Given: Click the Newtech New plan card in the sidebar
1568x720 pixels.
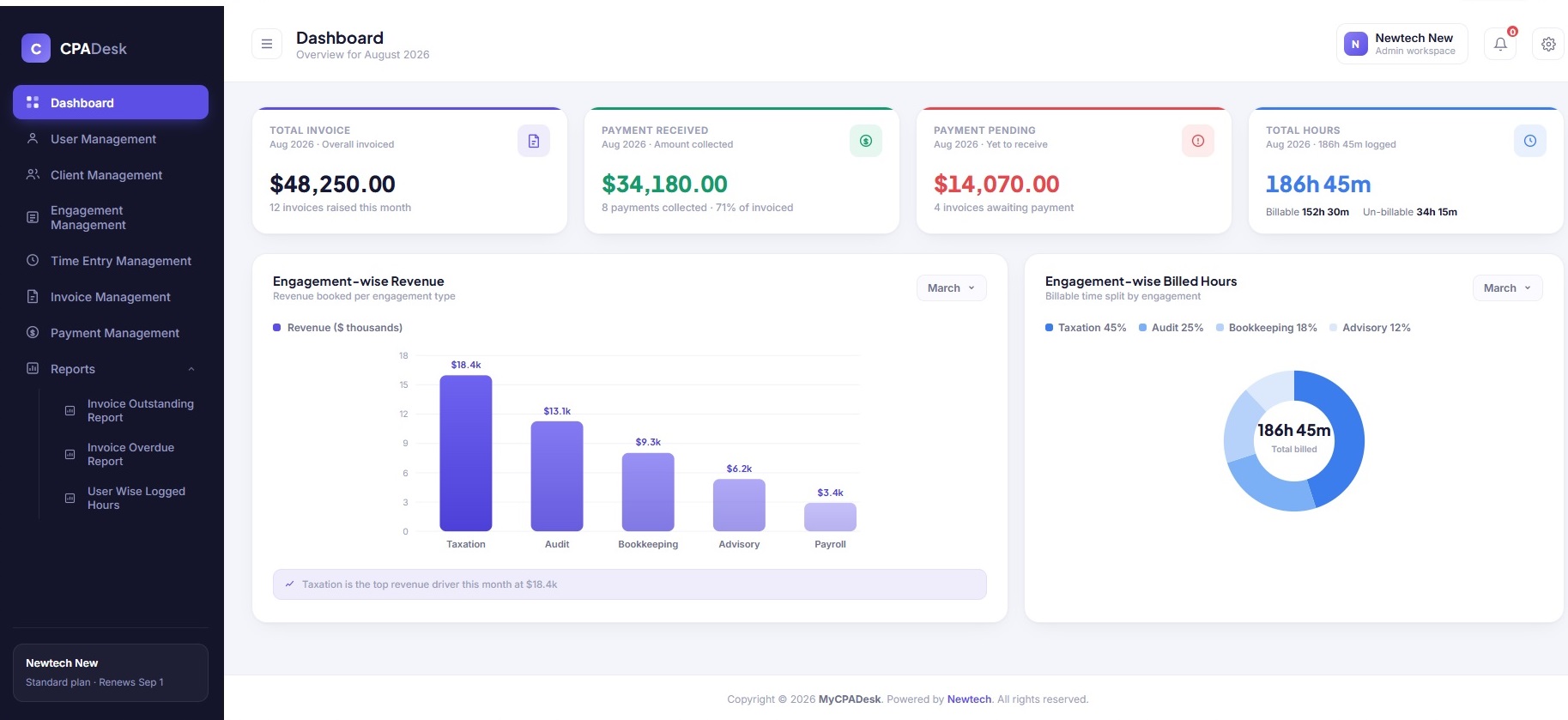Looking at the screenshot, I should (x=111, y=673).
